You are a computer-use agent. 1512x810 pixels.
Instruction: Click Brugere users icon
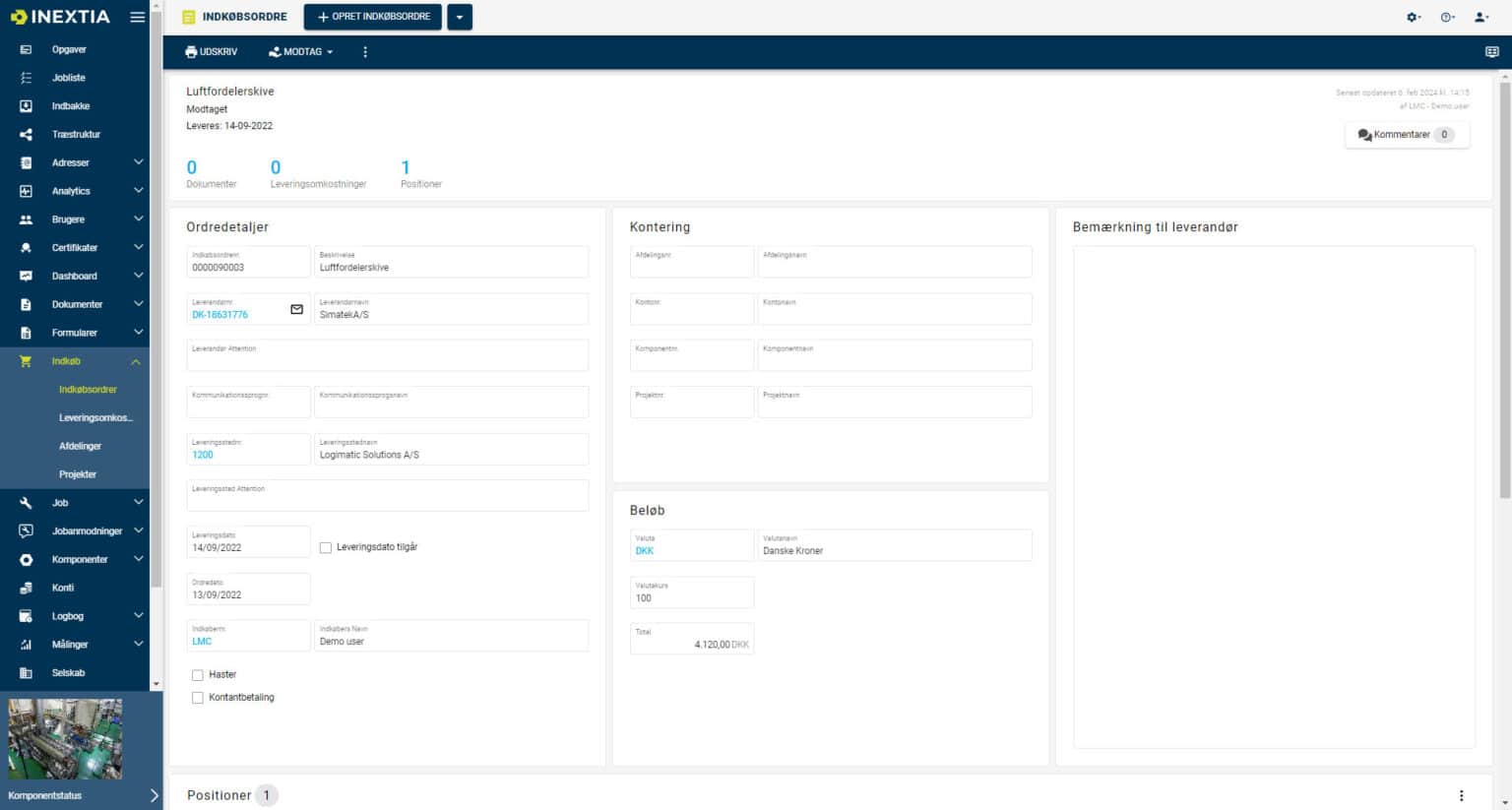(x=26, y=219)
